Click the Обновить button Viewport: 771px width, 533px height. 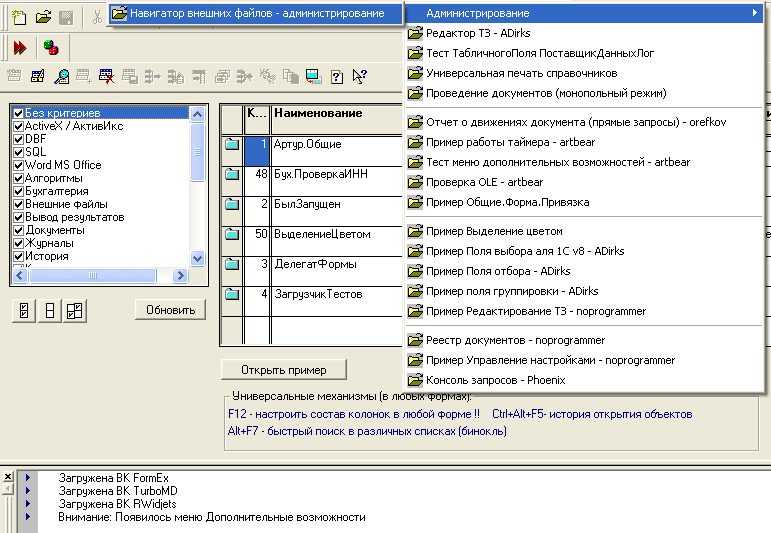coord(170,310)
